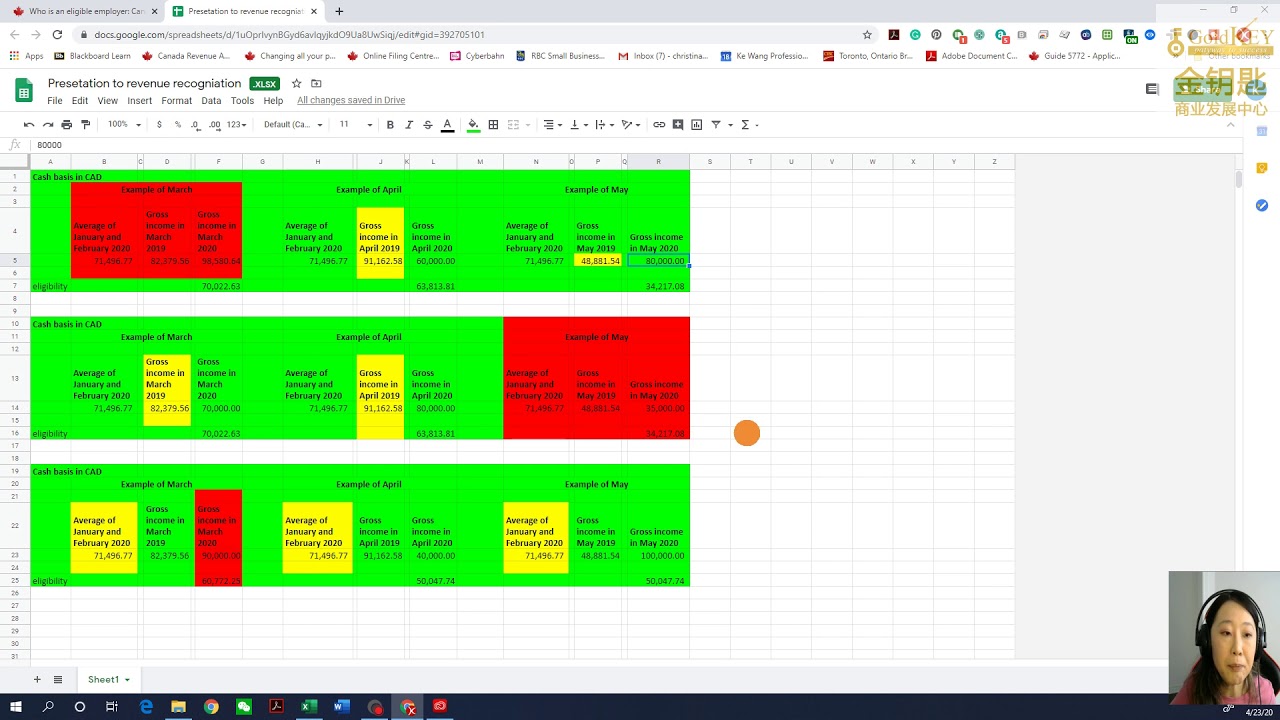Image resolution: width=1280 pixels, height=720 pixels.
Task: Open Cyberbahn bookmark
Action: (x=477, y=56)
